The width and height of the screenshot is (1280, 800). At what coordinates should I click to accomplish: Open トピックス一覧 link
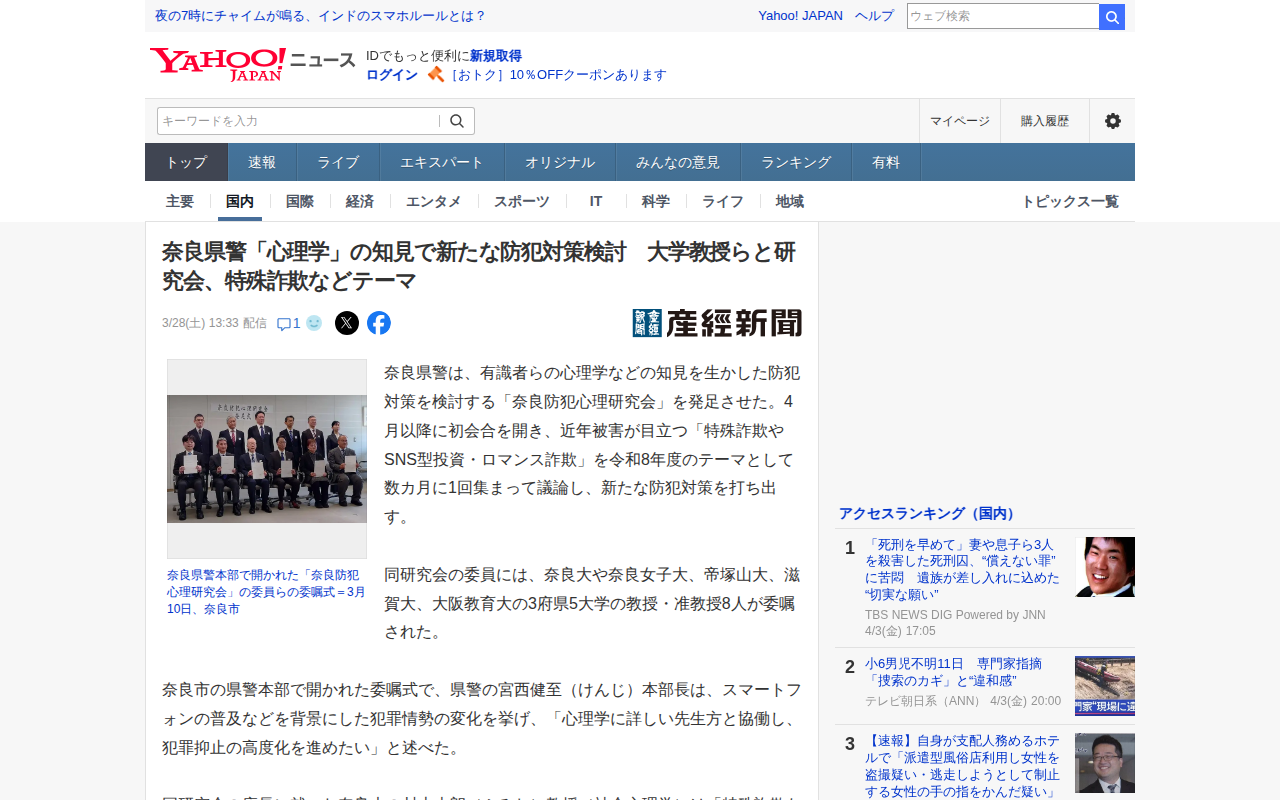pos(1070,201)
